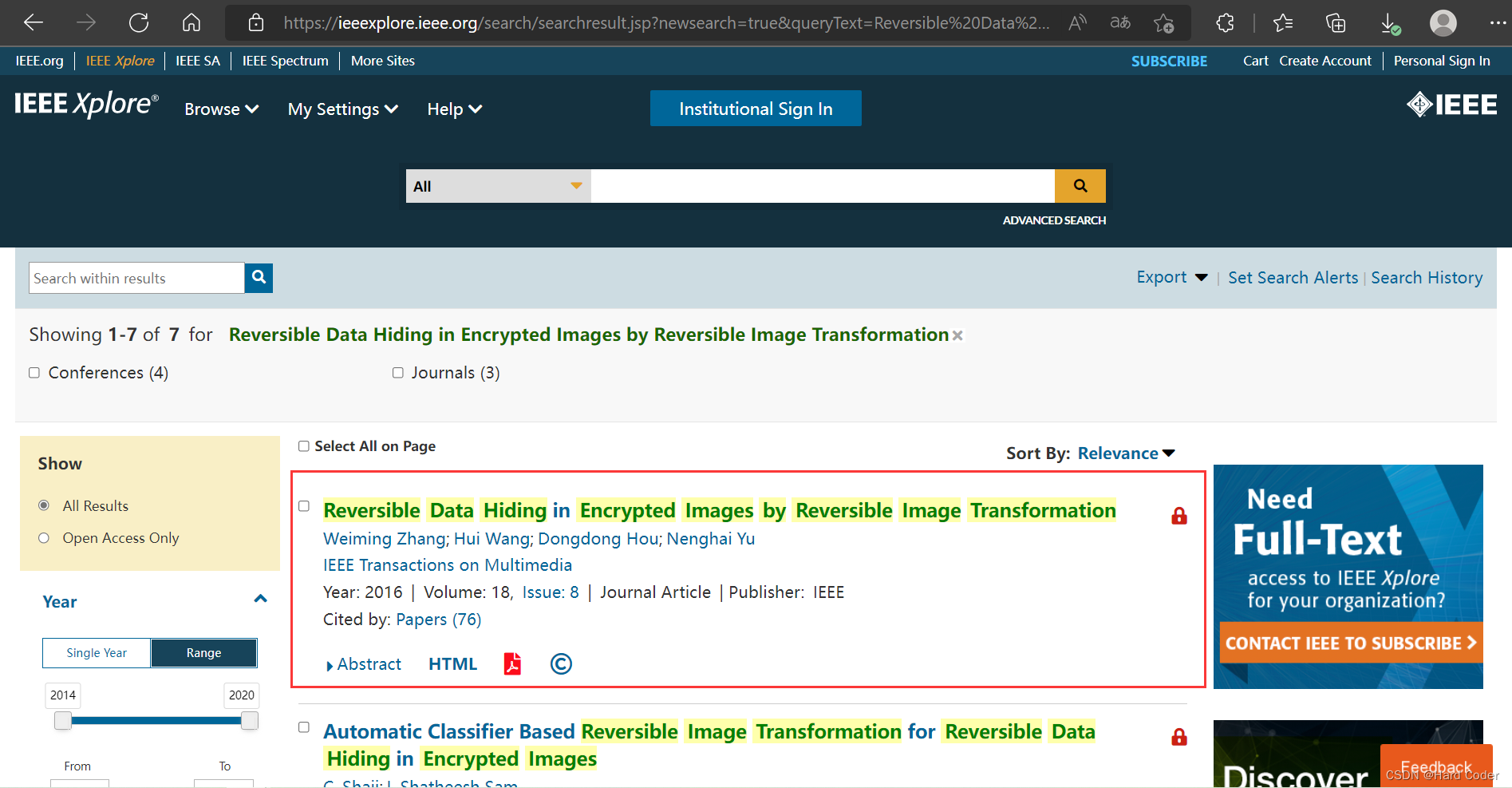Open the Browse menu
The image size is (1512, 788).
coord(221,109)
